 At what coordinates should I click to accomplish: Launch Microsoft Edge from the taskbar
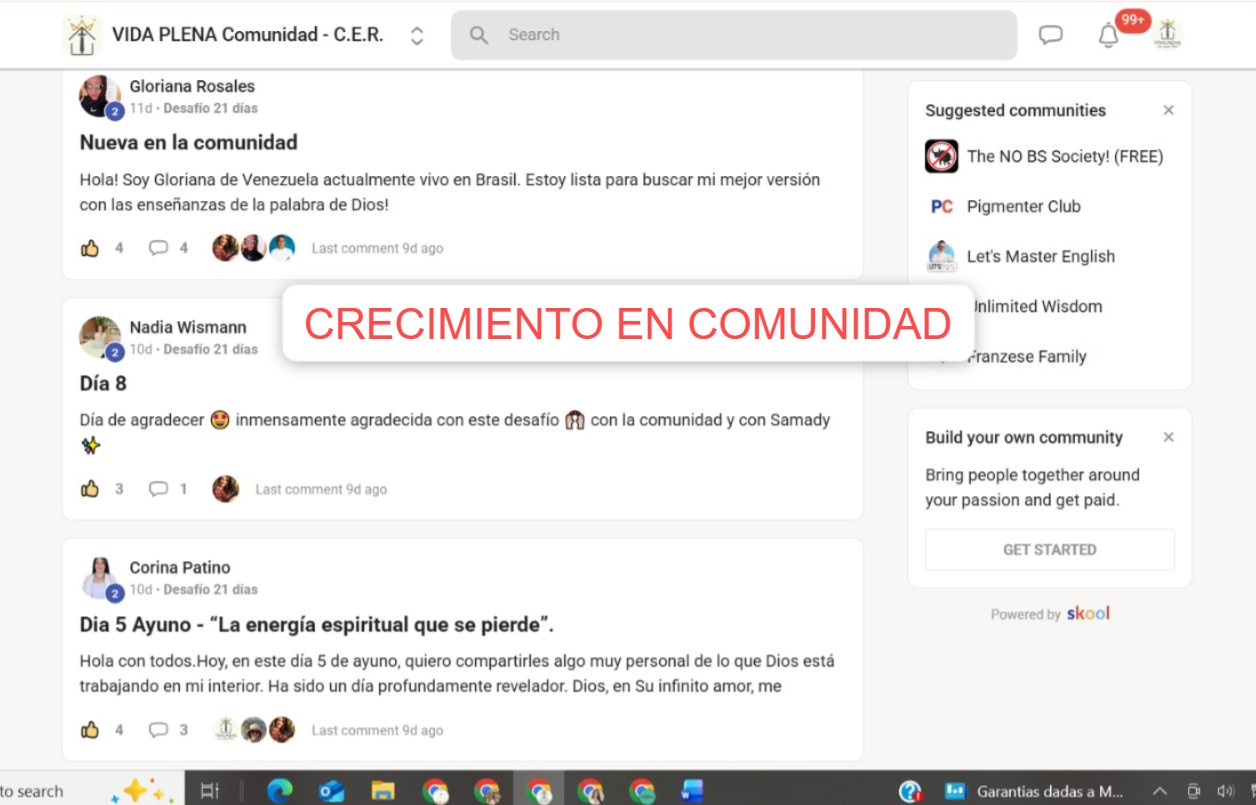tap(280, 791)
